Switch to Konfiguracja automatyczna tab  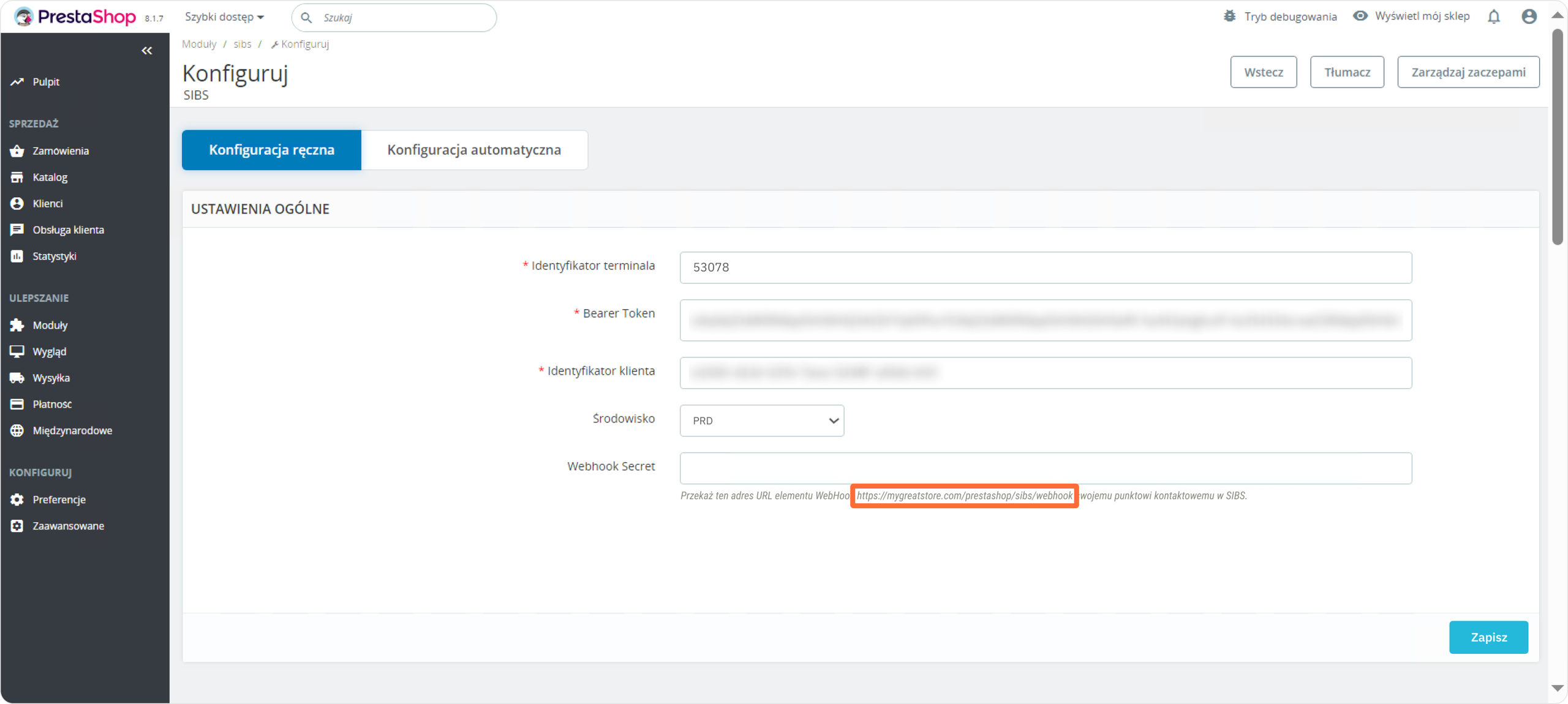(x=474, y=150)
